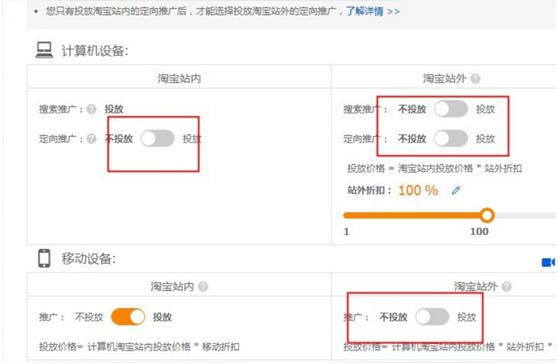The height and width of the screenshot is (363, 558).
Task: Toggle the 移动设备 淘宝站外 推广 switch
Action: [x=432, y=317]
